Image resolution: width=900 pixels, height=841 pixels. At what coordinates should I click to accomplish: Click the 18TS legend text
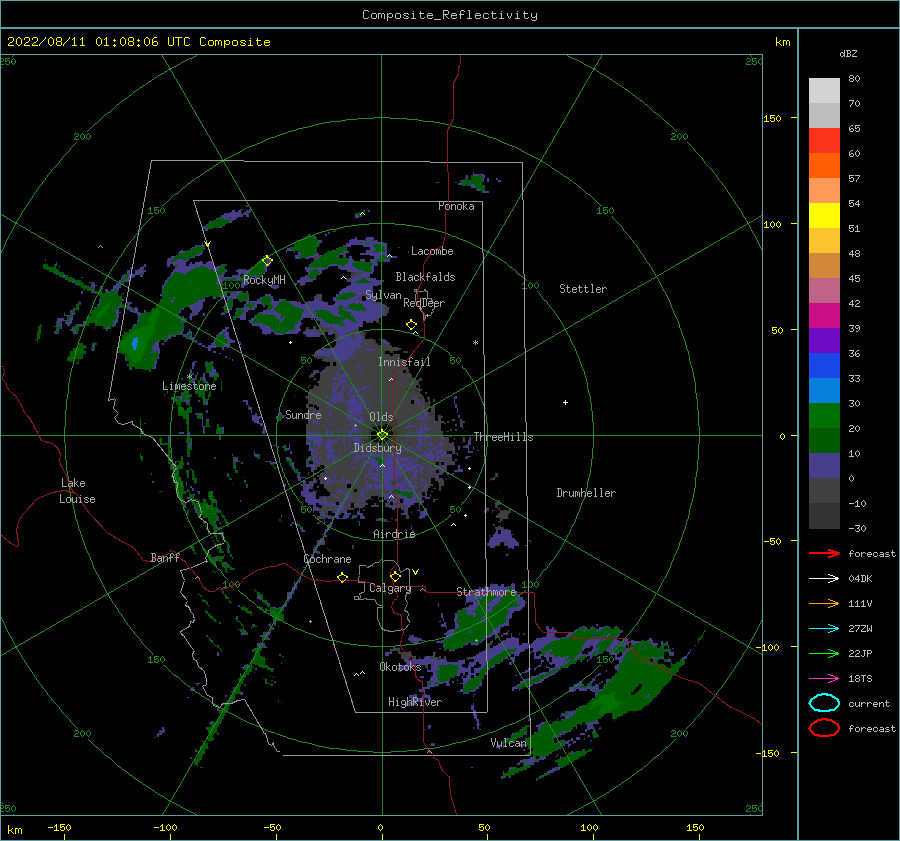[x=860, y=679]
